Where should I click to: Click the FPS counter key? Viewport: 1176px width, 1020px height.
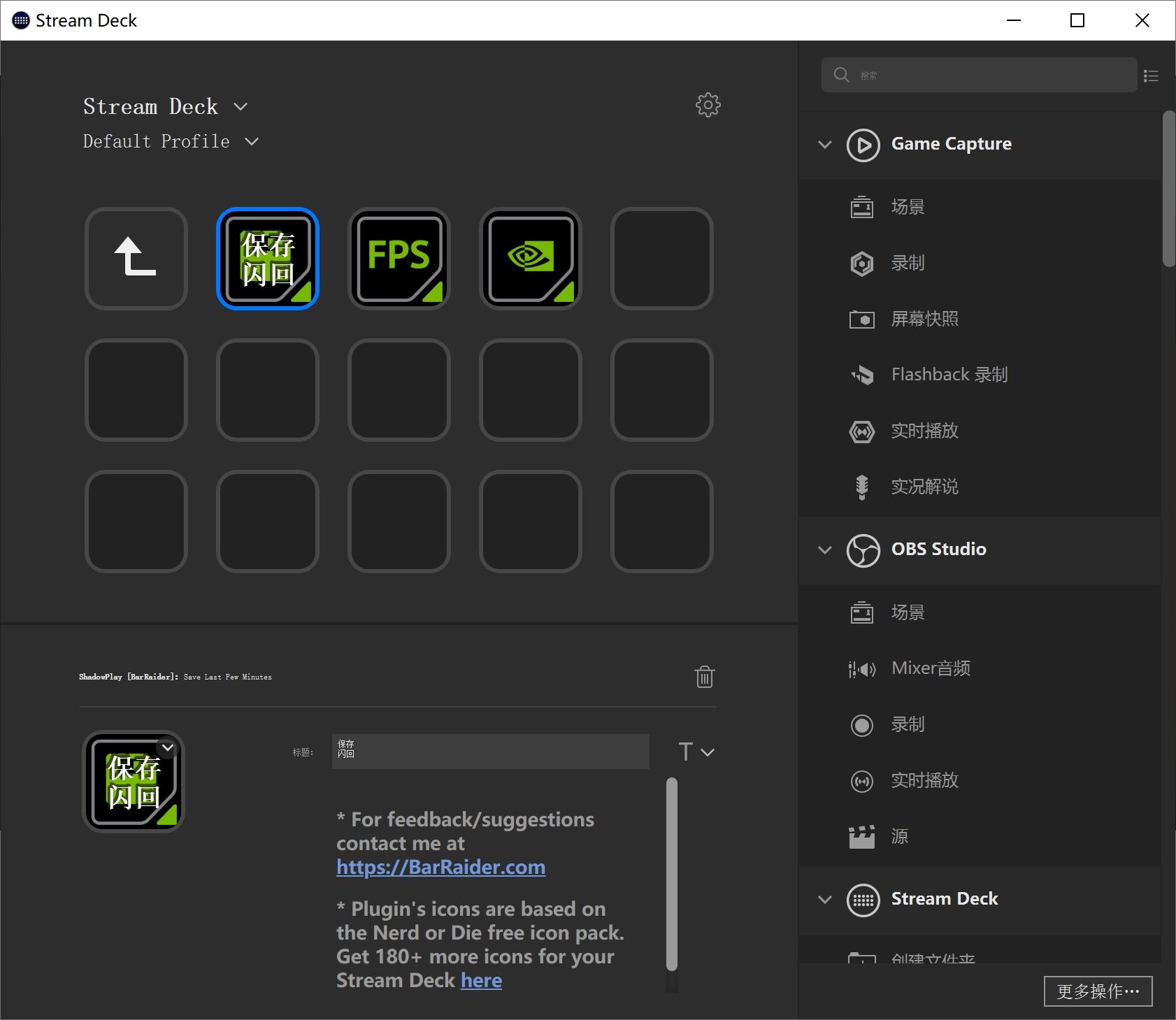click(399, 258)
